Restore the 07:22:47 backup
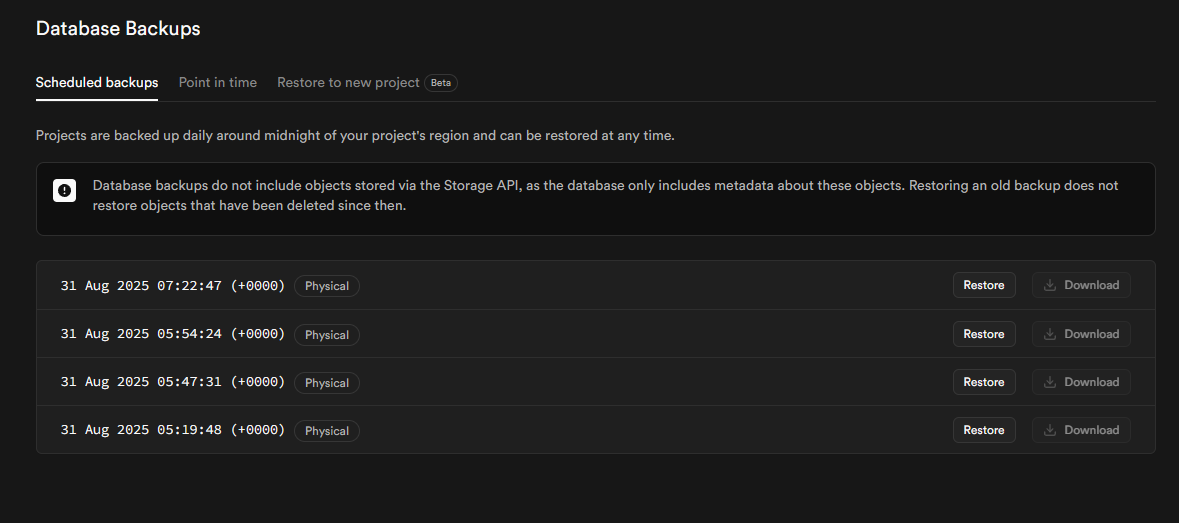This screenshot has width=1179, height=523. [x=984, y=285]
